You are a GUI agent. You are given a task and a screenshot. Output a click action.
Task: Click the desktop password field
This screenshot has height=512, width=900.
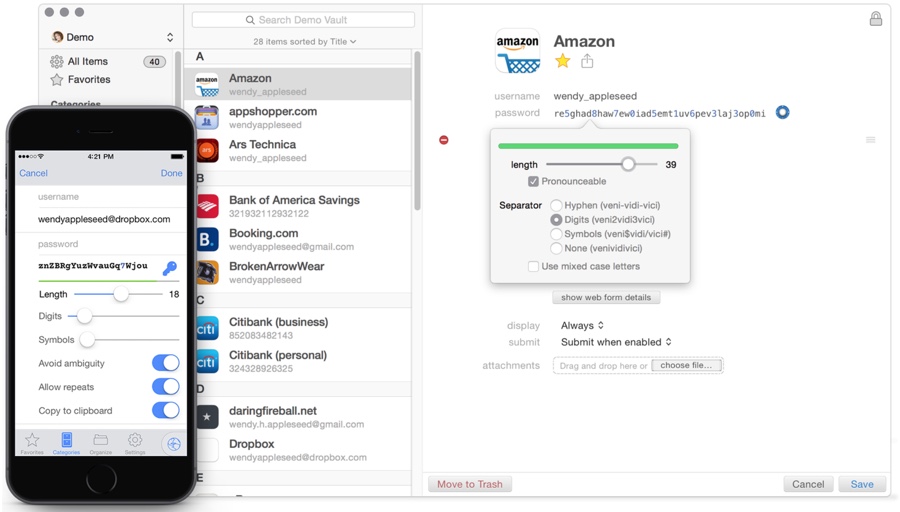point(660,113)
